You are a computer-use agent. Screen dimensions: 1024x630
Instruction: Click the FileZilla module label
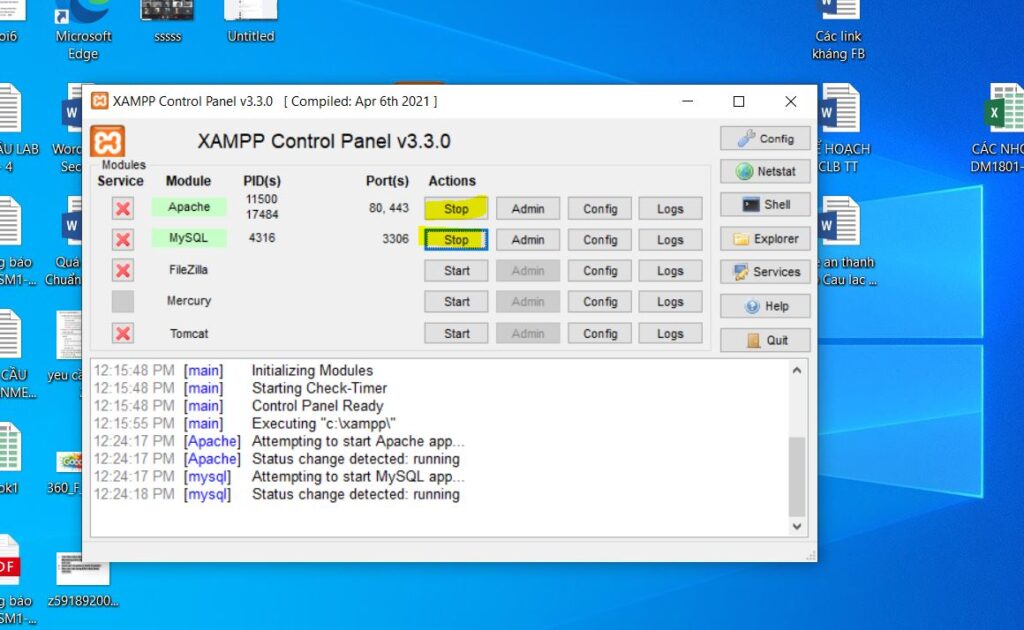[x=188, y=270]
